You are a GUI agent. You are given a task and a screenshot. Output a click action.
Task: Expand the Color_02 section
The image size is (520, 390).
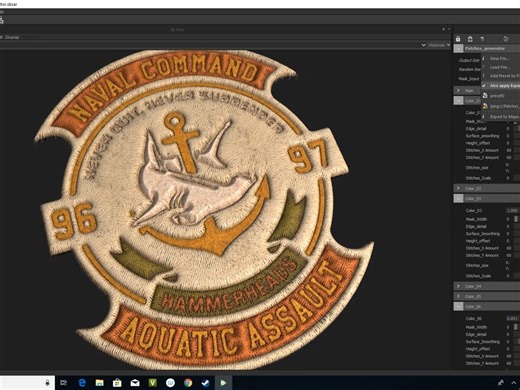point(458,188)
